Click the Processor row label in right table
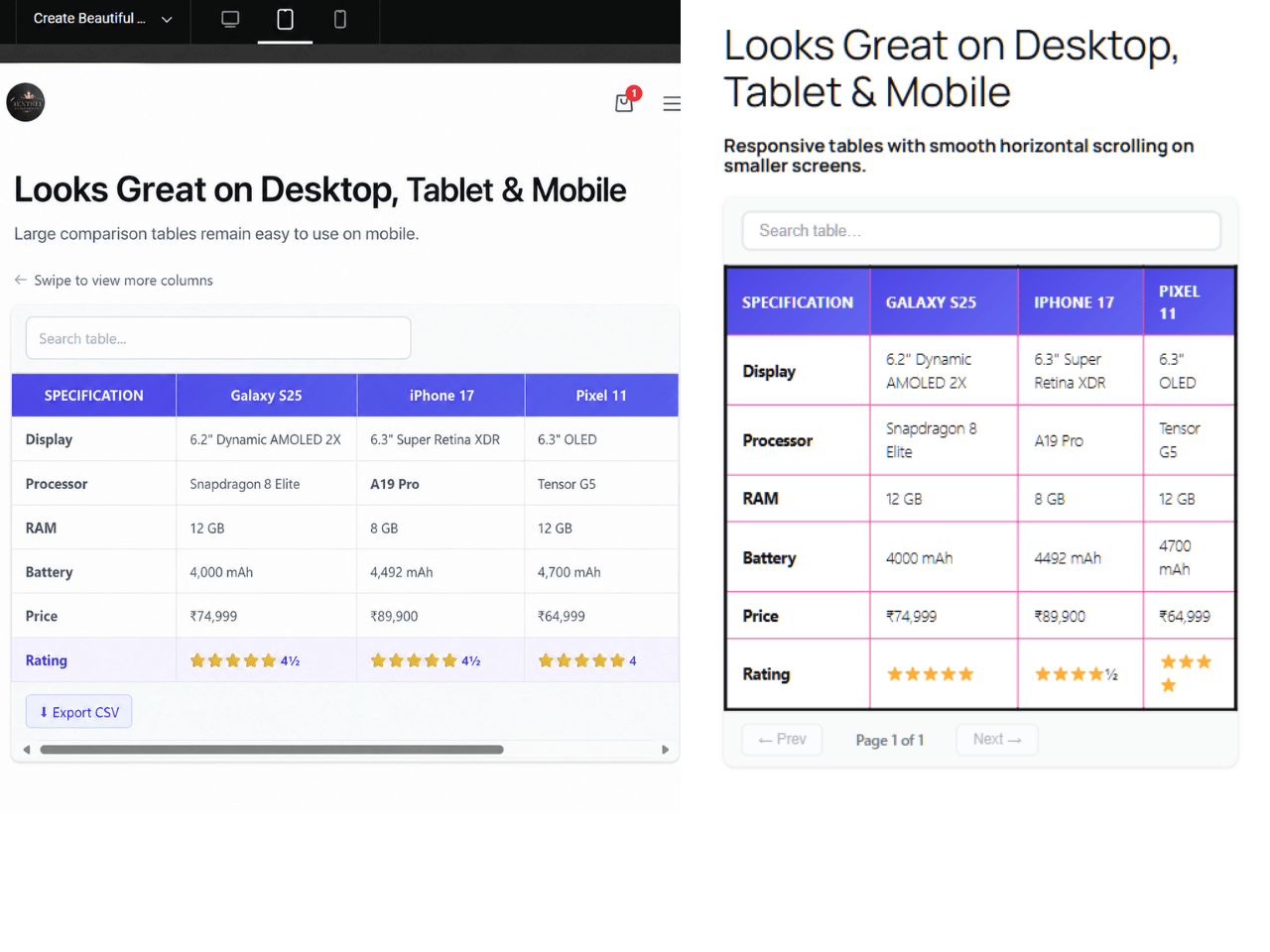 778,440
